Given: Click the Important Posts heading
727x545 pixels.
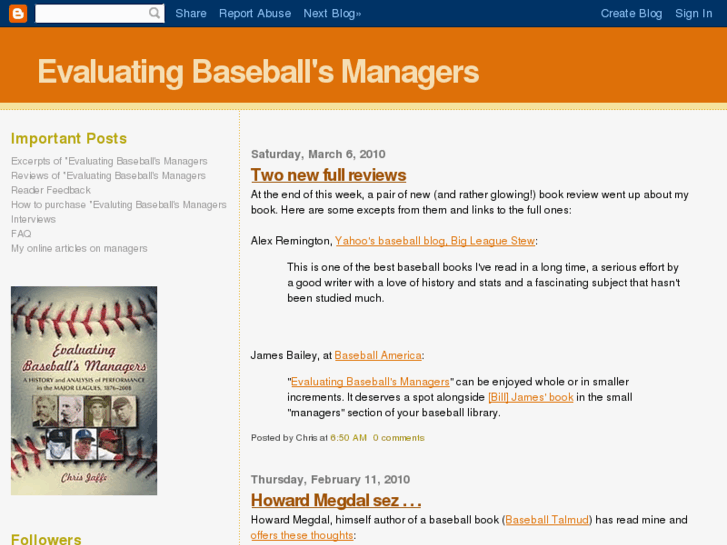Looking at the screenshot, I should tap(69, 138).
